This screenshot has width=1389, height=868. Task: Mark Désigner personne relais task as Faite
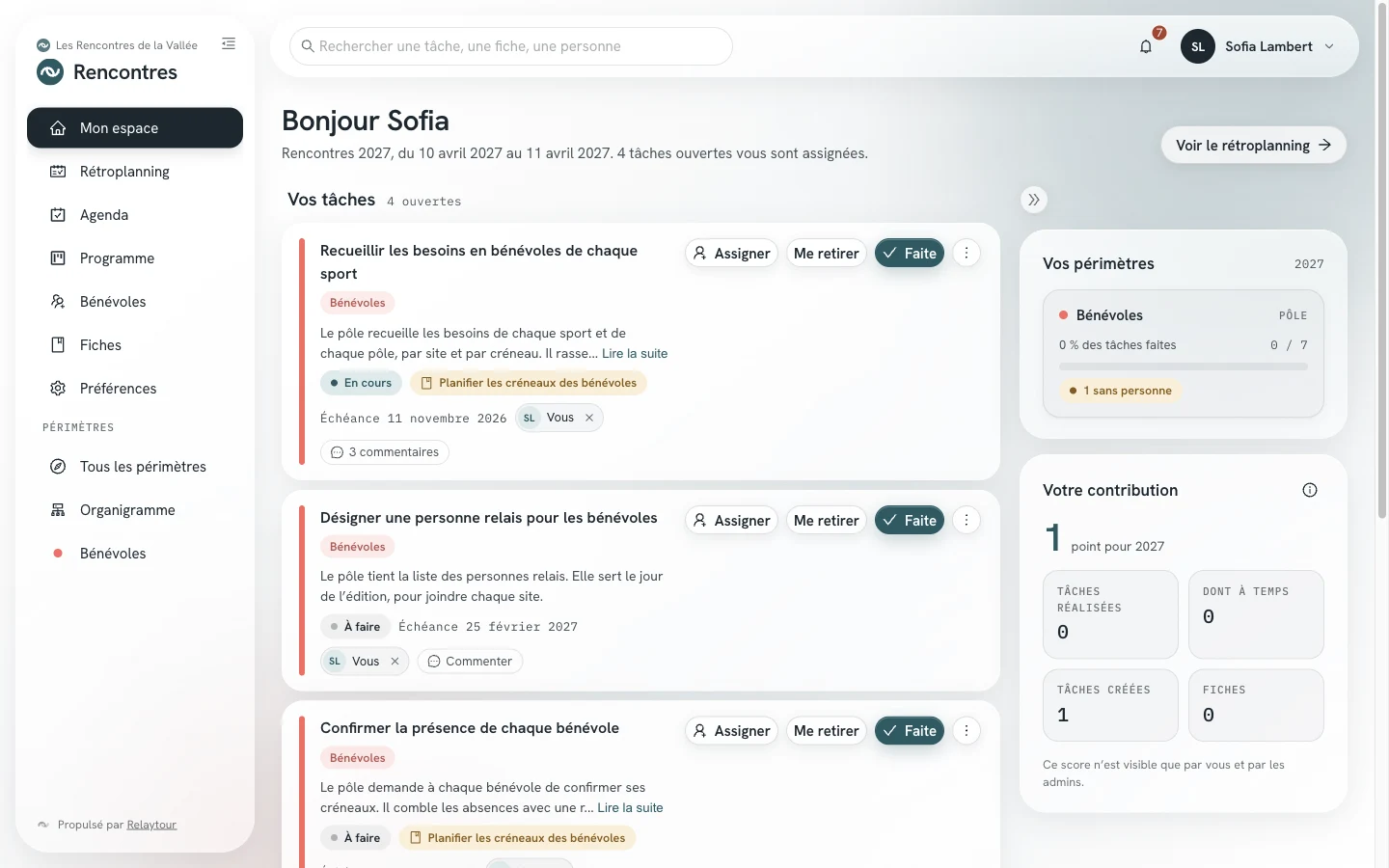coord(910,521)
